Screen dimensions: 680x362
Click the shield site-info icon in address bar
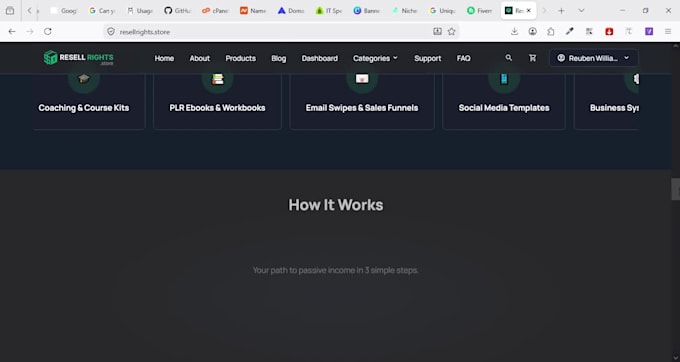(111, 32)
